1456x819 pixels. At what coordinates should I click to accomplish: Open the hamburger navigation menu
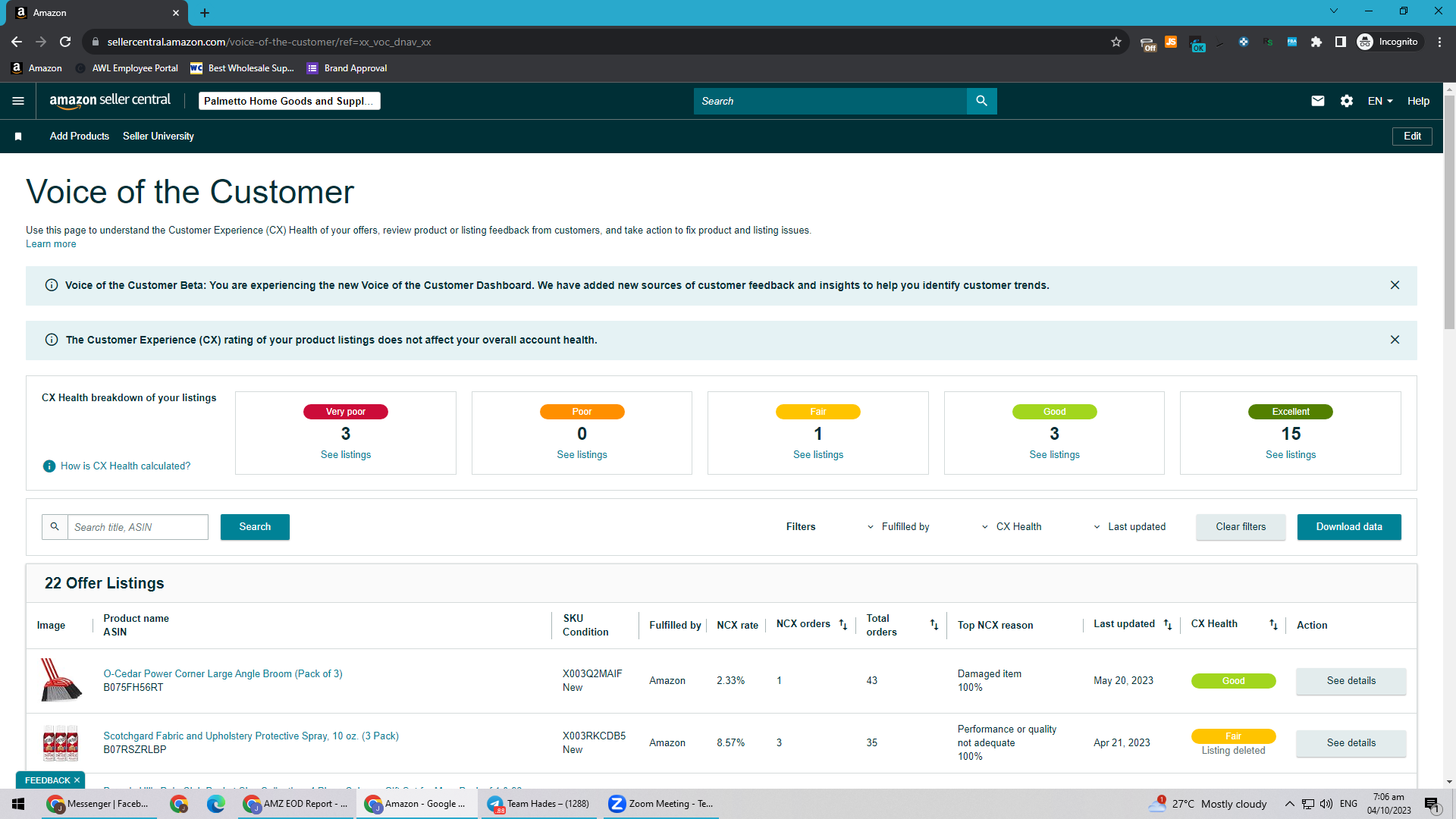click(18, 101)
